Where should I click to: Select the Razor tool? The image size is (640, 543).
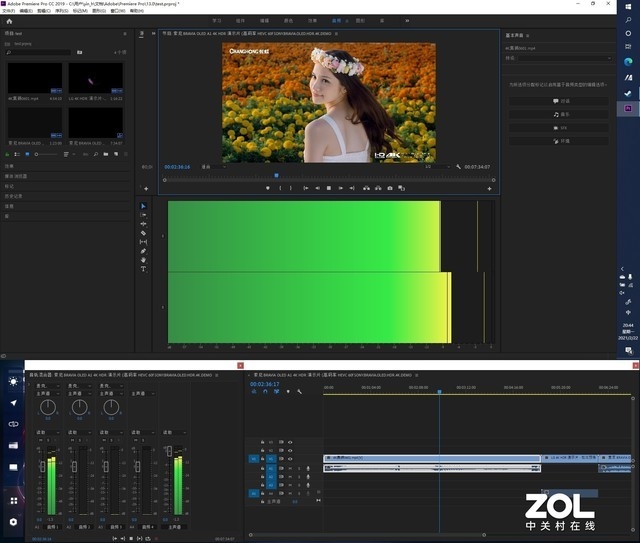point(143,233)
